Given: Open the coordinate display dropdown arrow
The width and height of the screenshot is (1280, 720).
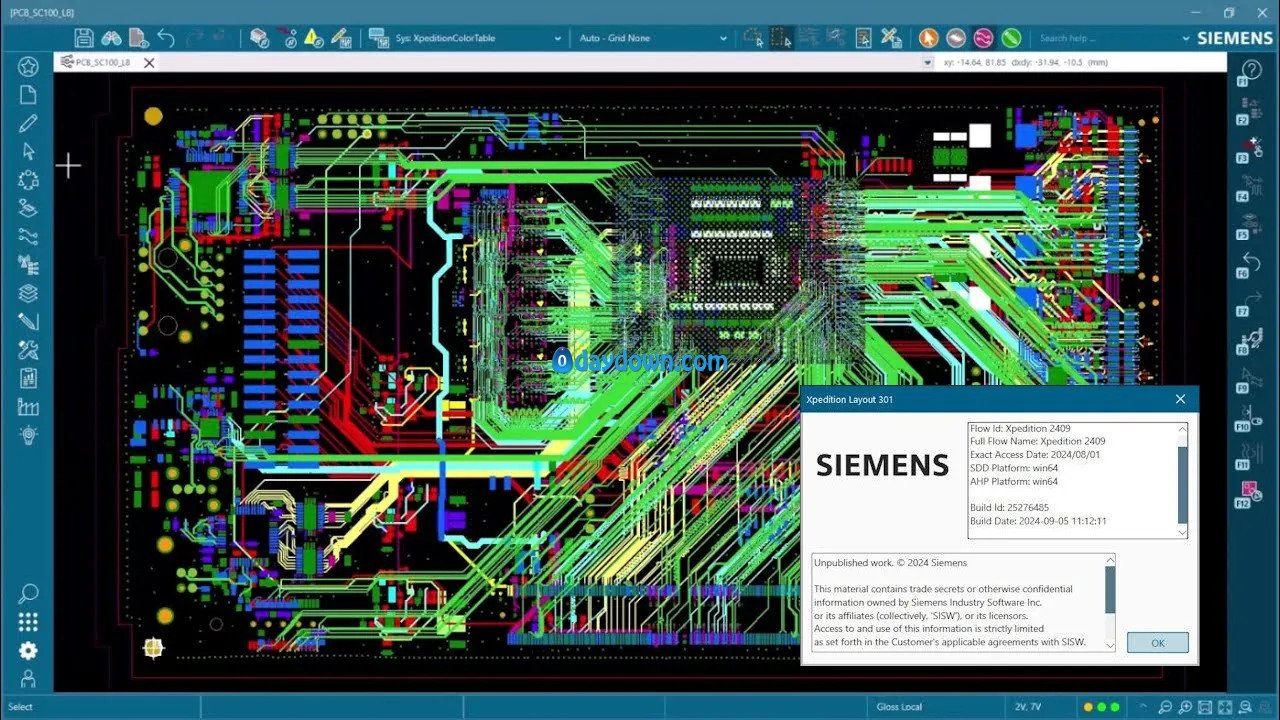Looking at the screenshot, I should tap(929, 62).
